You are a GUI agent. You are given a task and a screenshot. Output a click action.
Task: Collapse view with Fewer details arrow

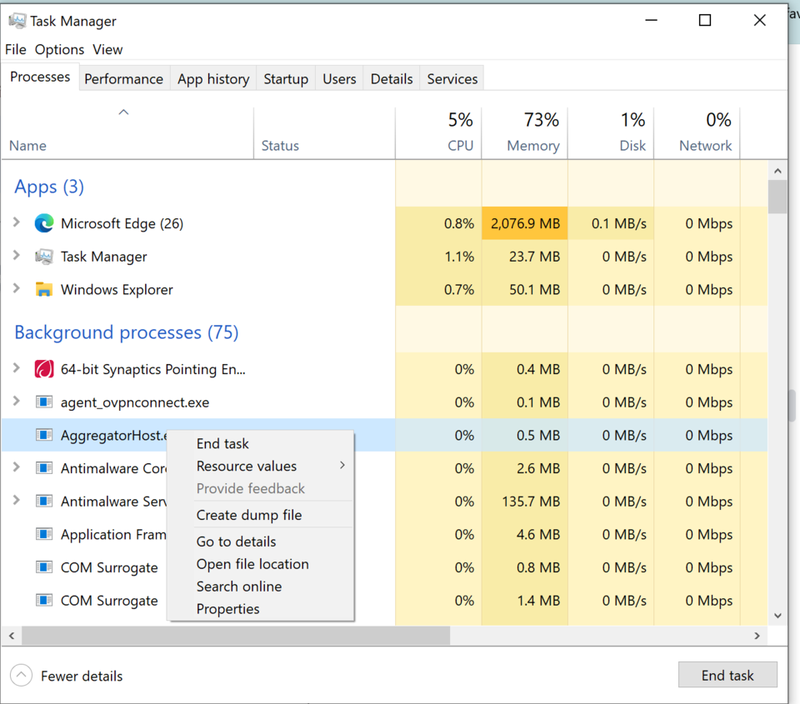21,676
